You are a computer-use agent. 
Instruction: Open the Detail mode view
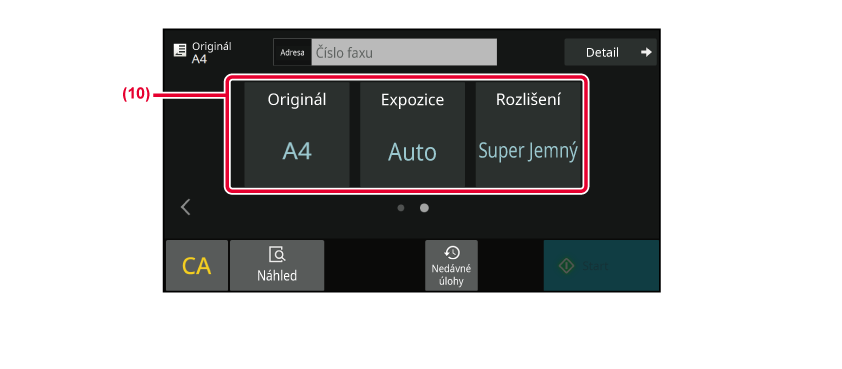point(611,52)
